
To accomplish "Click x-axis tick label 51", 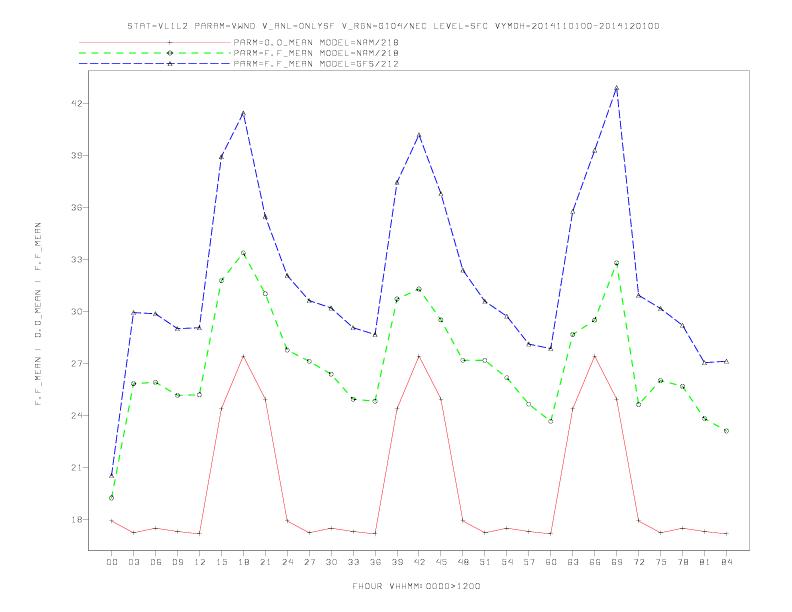I will 485,562.
